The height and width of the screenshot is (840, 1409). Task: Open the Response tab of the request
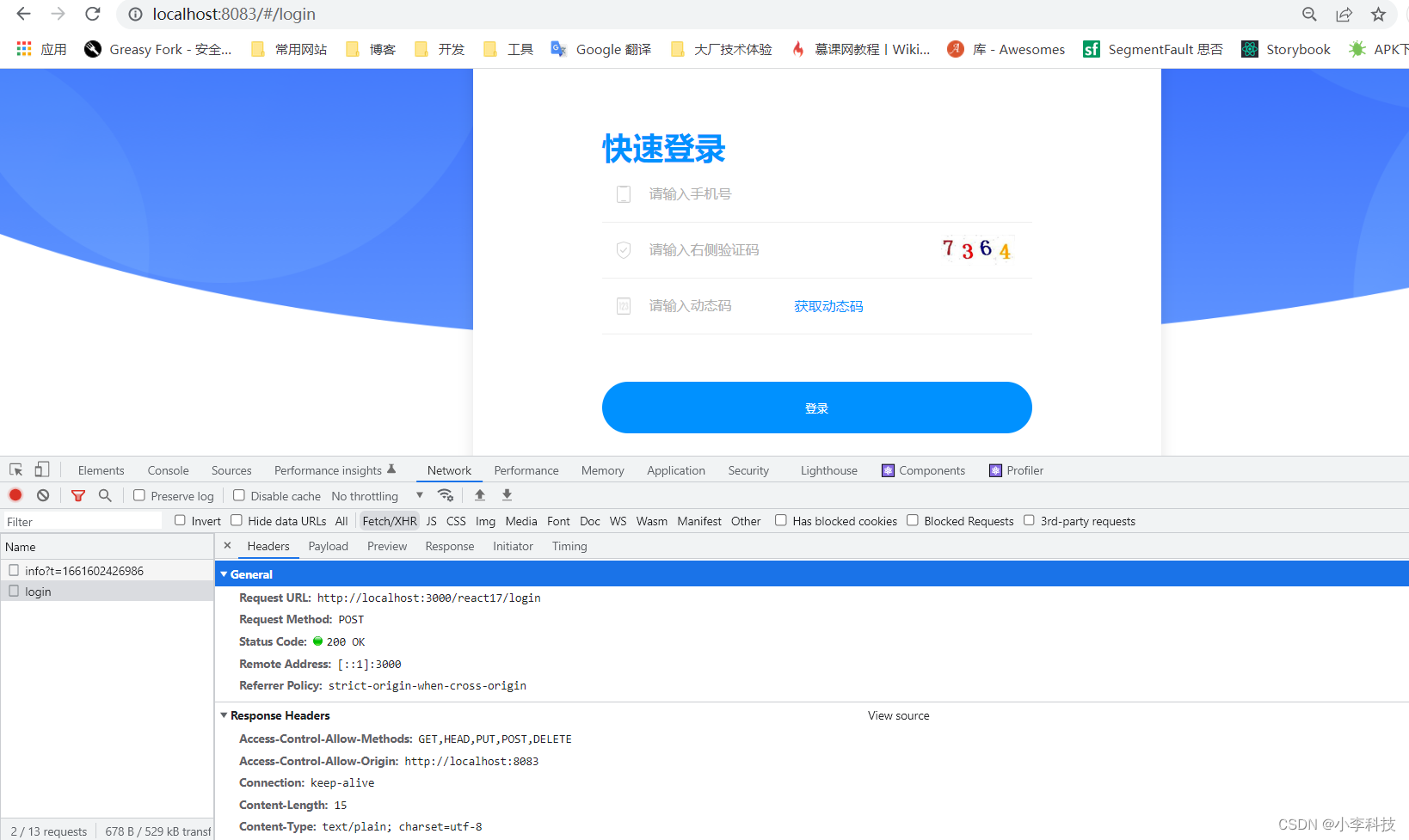[x=450, y=546]
